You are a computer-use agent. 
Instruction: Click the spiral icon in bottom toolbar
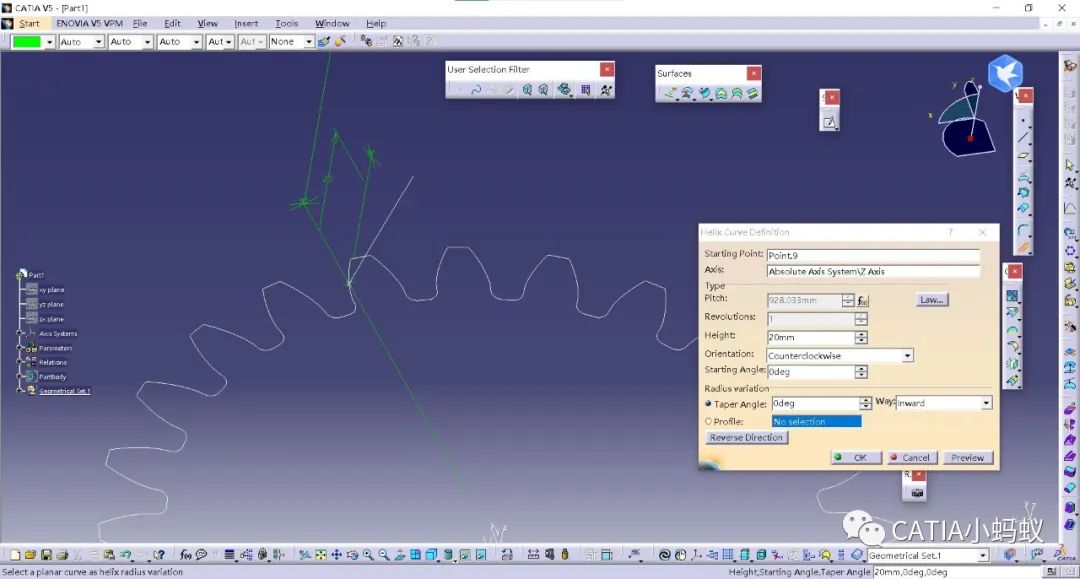point(664,555)
